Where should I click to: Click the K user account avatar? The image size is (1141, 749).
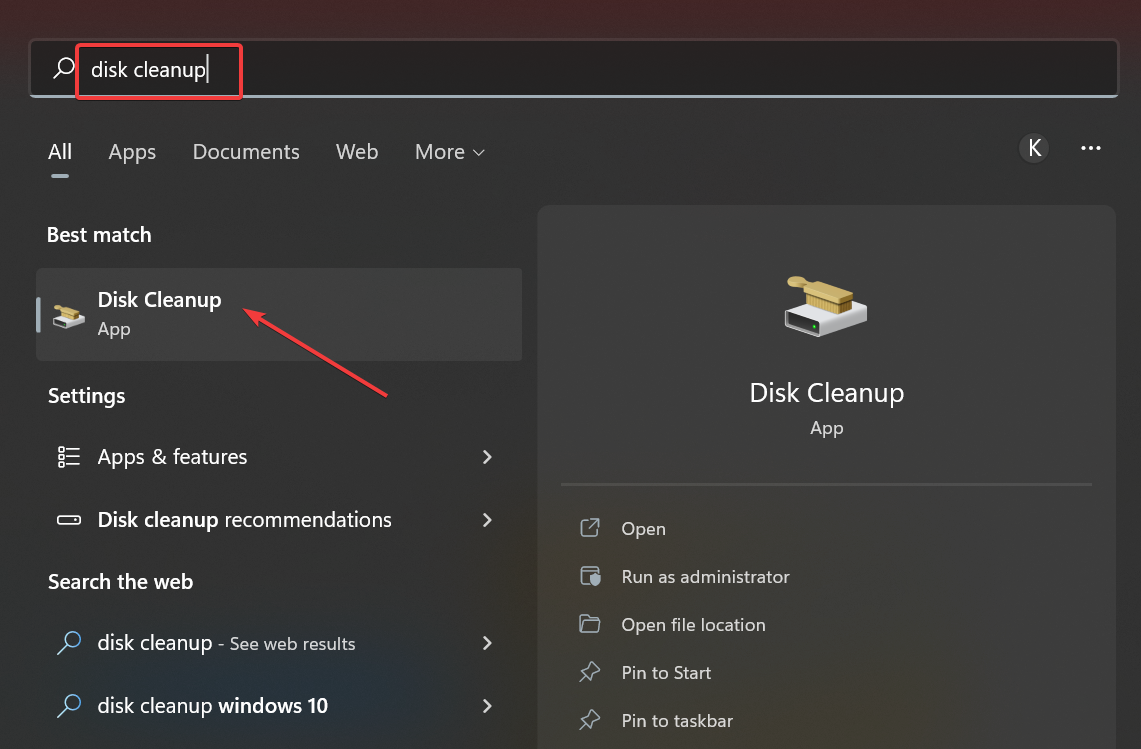1035,149
